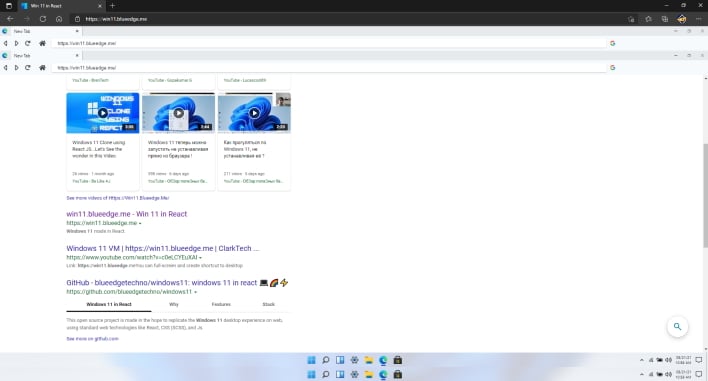Screen dimensions: 708x381
Task: Open Edge browser on outer taskbar
Action: point(383,374)
